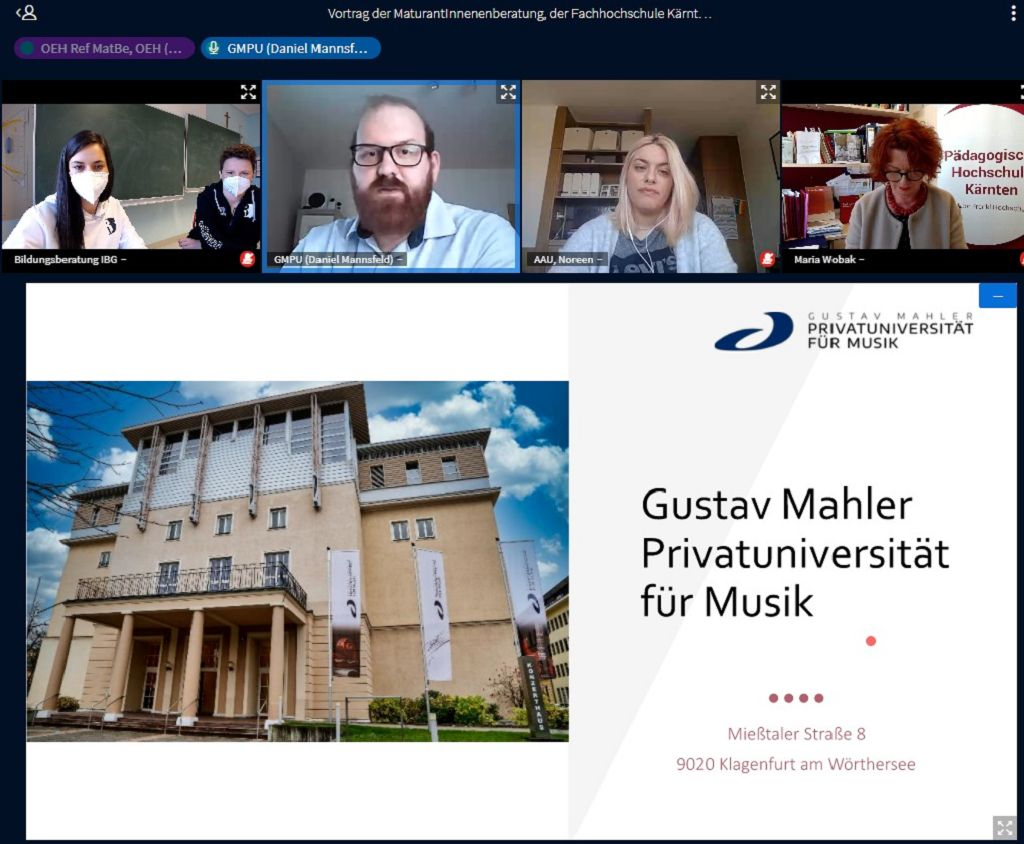Open the AAU, Noreen name dropdown

click(568, 259)
